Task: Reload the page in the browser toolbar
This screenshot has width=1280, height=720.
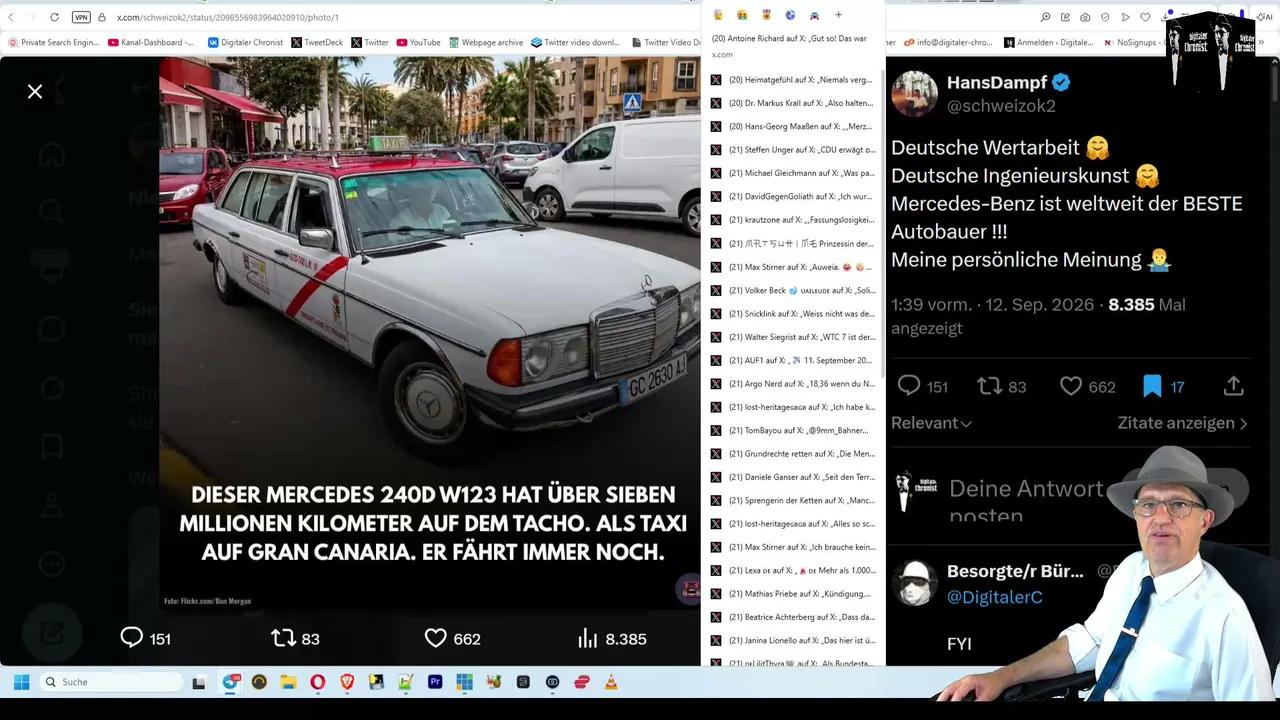Action: (54, 17)
